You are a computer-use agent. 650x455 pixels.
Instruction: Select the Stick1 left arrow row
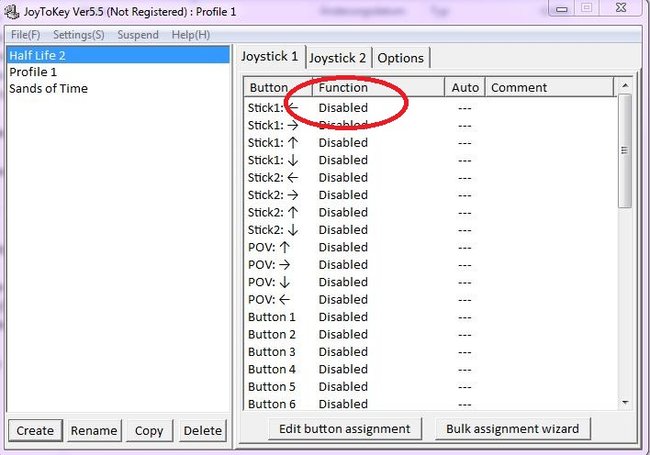[x=430, y=108]
